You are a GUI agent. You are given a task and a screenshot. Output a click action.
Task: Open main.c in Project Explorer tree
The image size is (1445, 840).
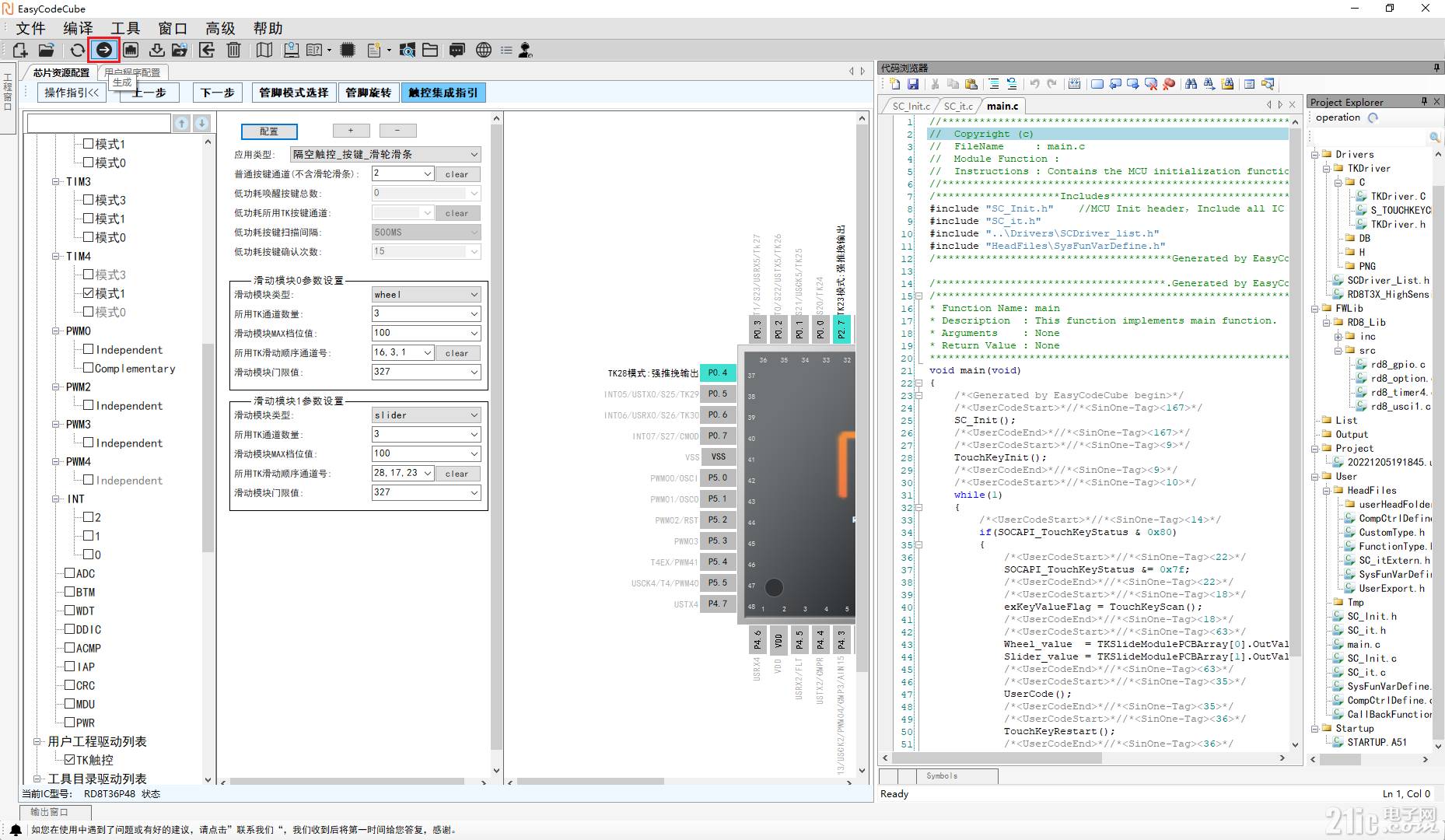[1363, 644]
